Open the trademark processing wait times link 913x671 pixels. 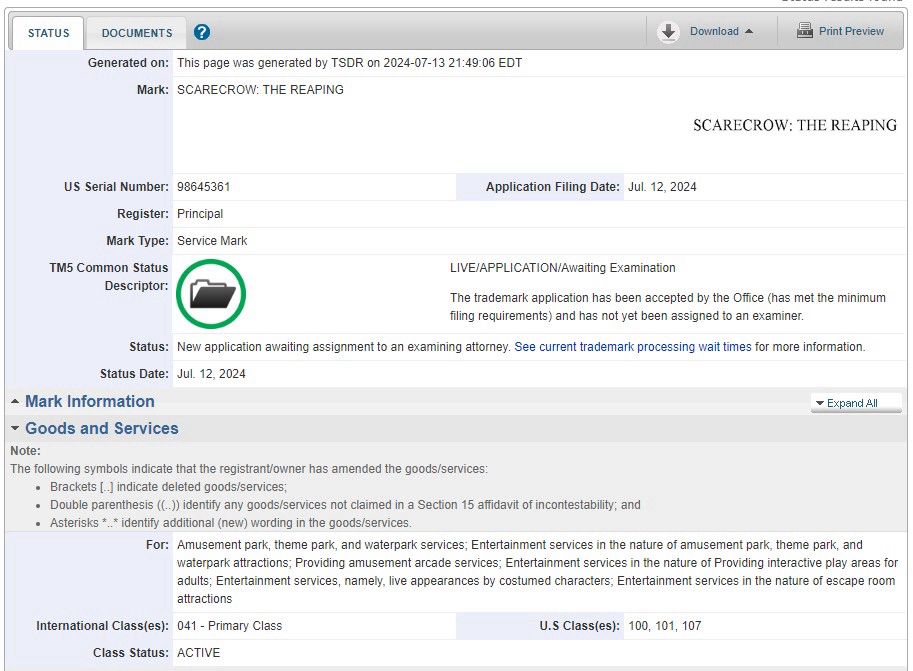pyautogui.click(x=633, y=347)
